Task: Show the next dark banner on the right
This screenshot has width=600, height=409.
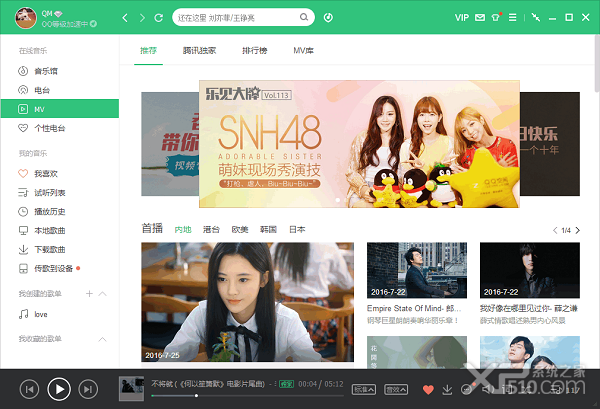Action: click(549, 144)
